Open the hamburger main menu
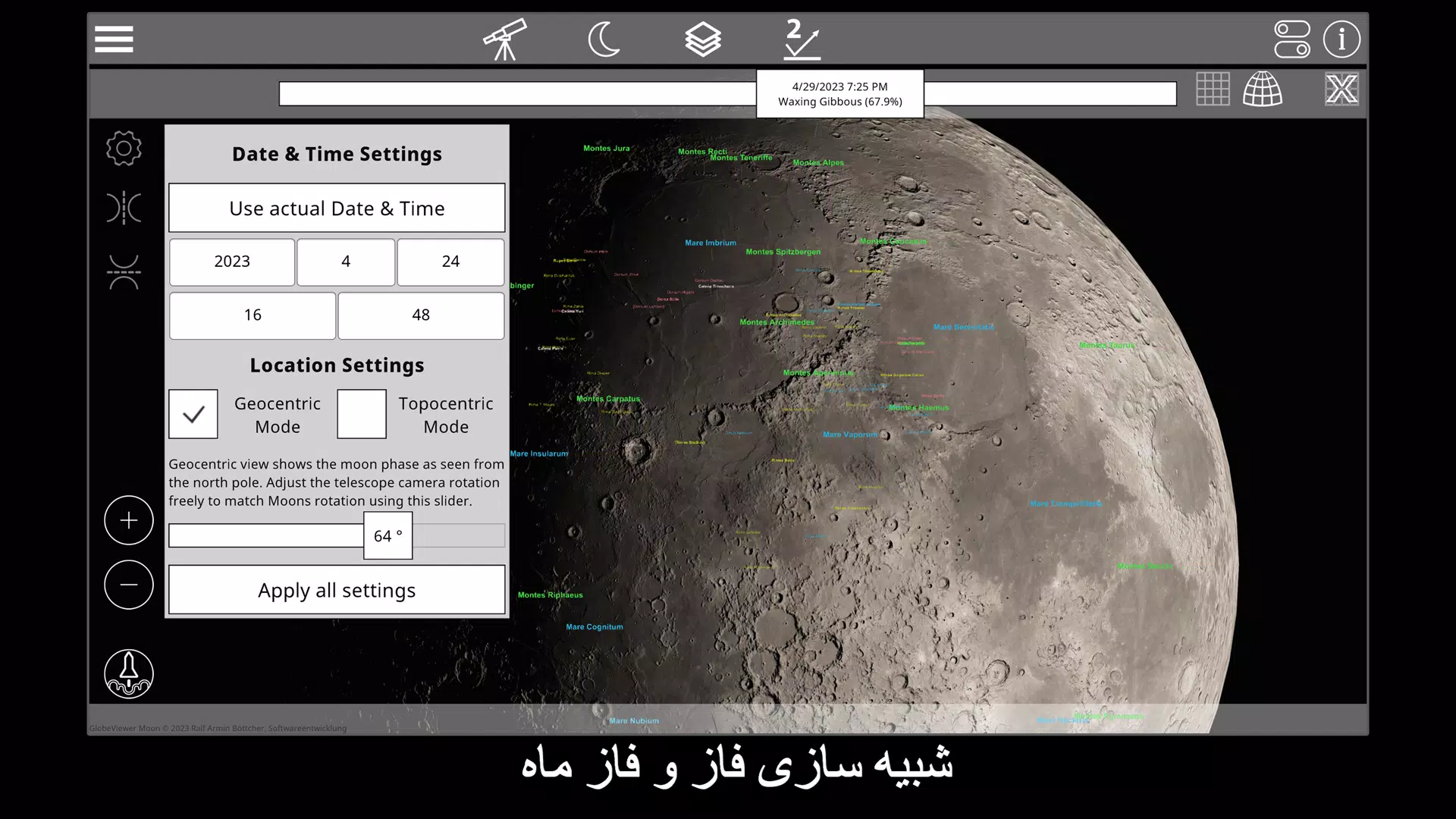Viewport: 1456px width, 819px height. (x=114, y=39)
